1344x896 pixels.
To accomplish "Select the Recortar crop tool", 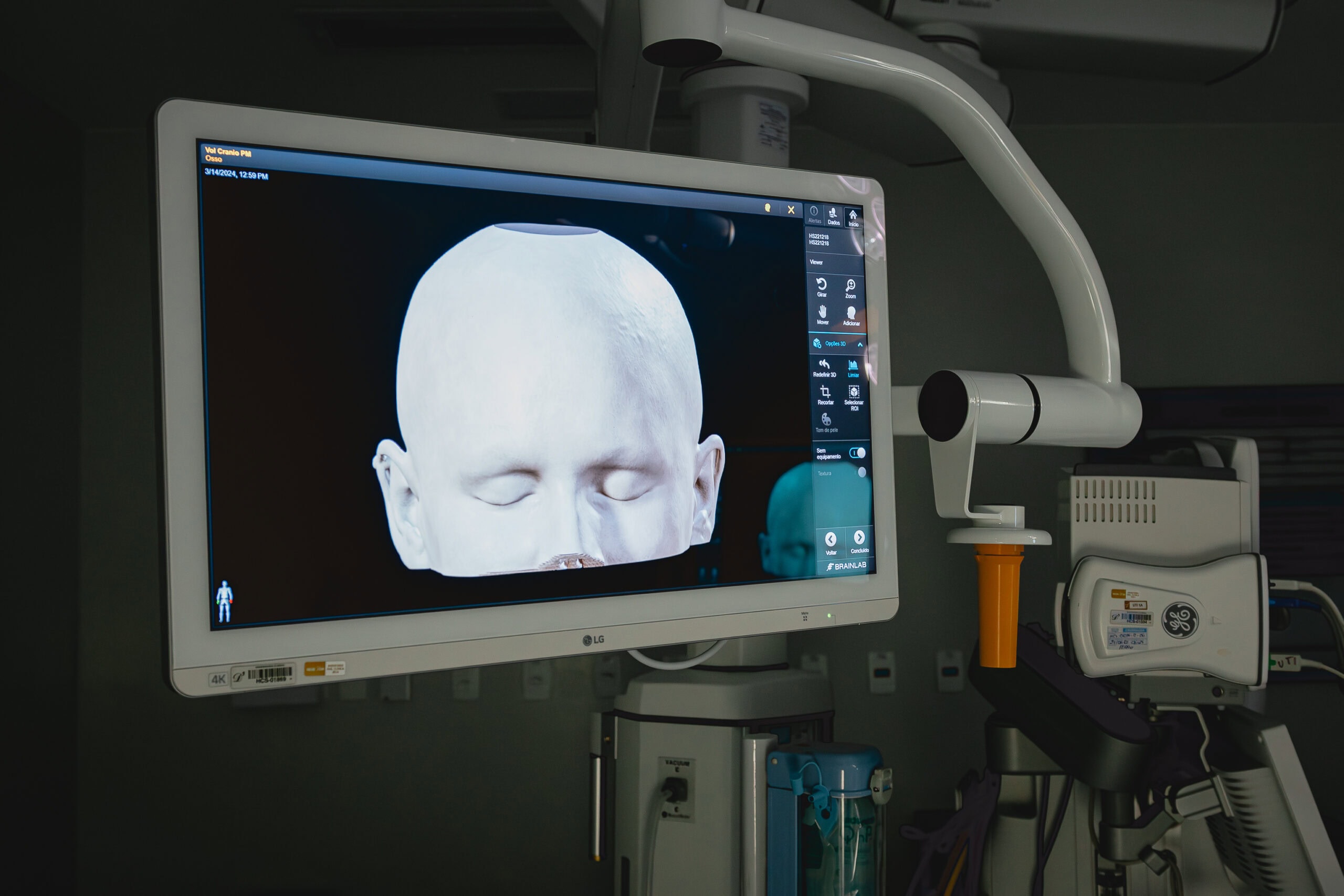I will click(825, 393).
